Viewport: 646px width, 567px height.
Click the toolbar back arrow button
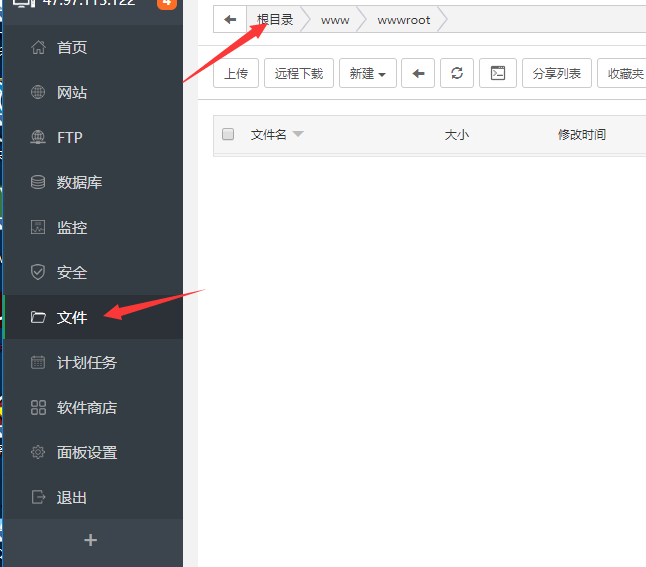418,73
